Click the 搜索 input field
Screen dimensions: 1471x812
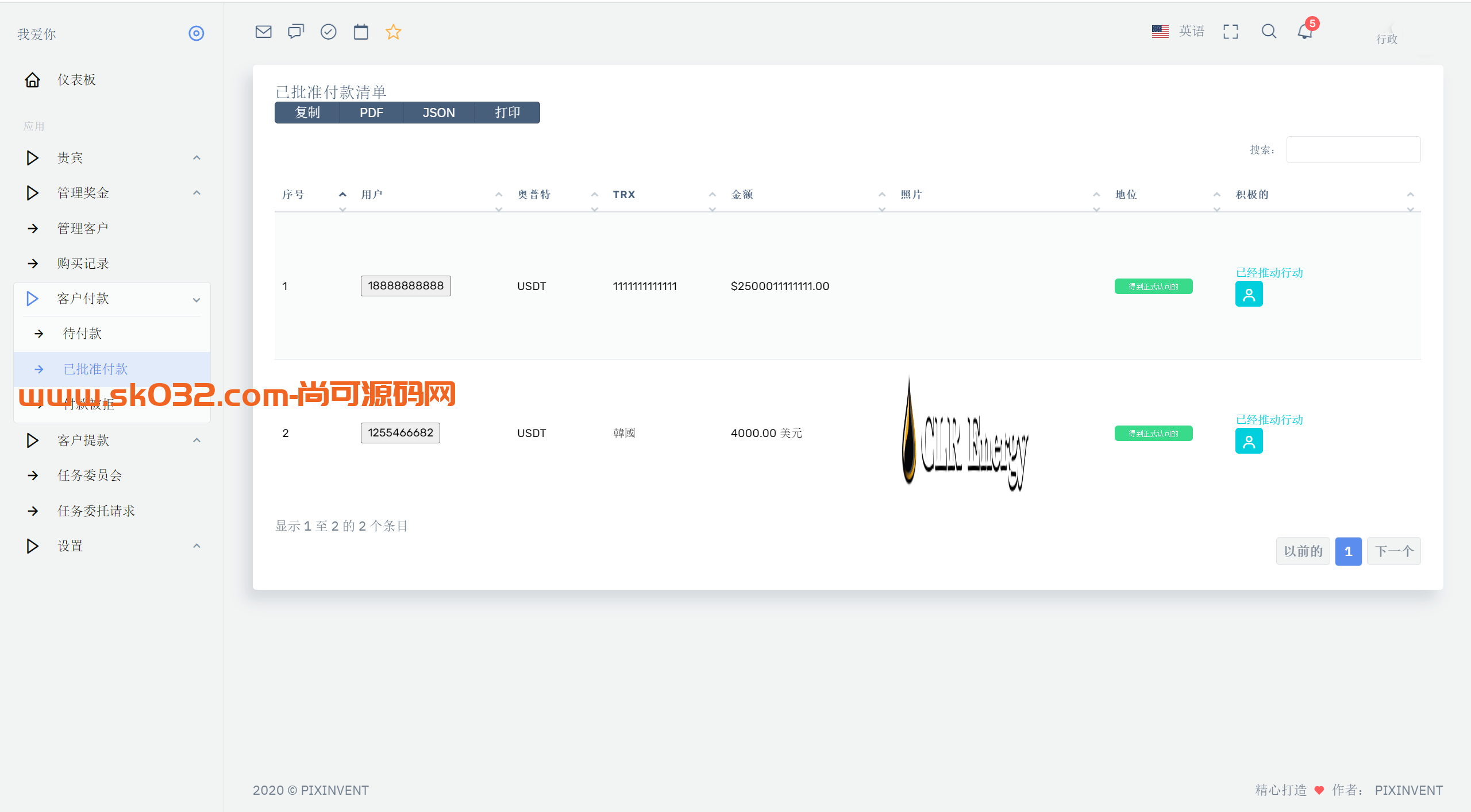point(1353,150)
